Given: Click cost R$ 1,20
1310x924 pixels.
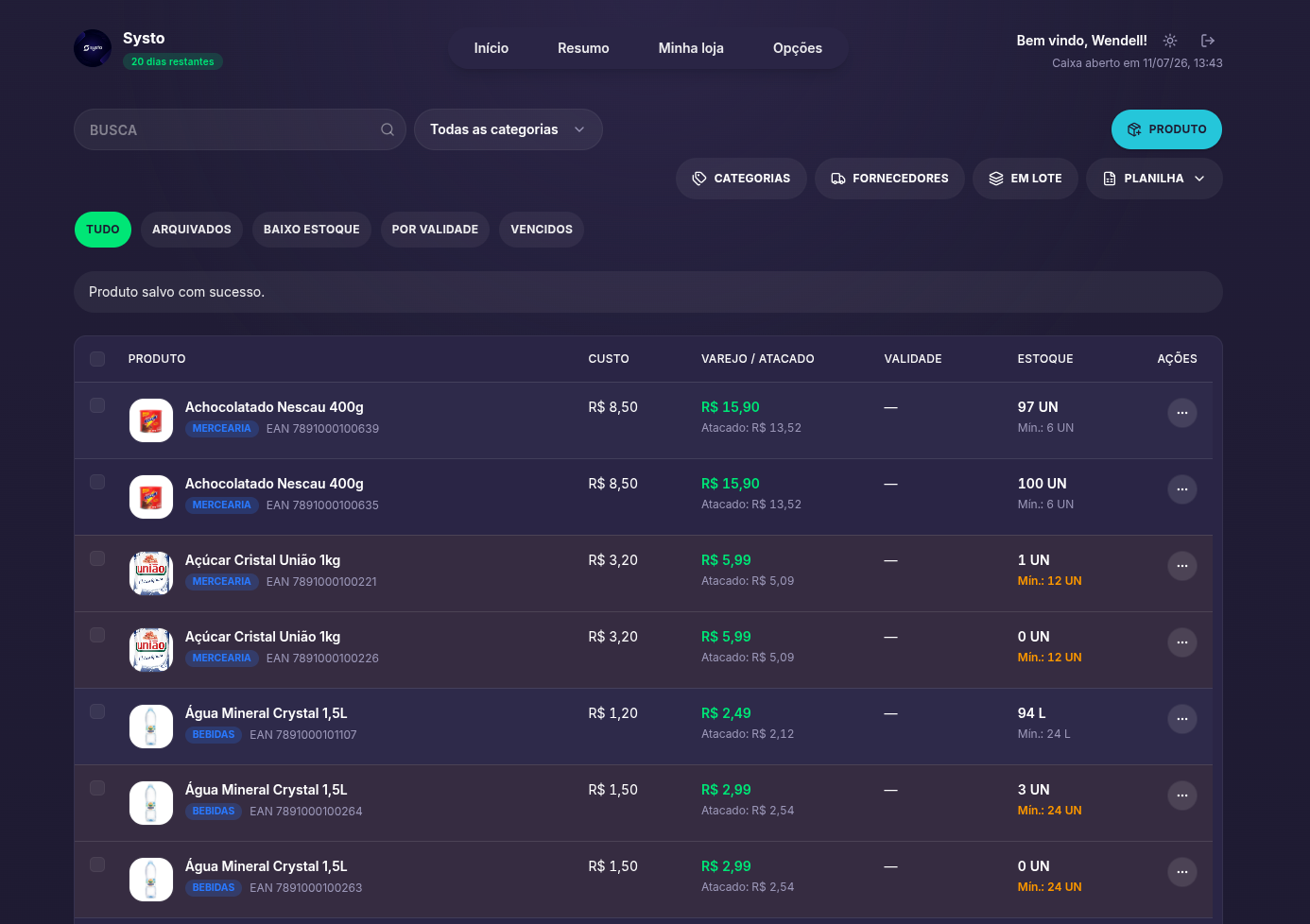Looking at the screenshot, I should [613, 713].
